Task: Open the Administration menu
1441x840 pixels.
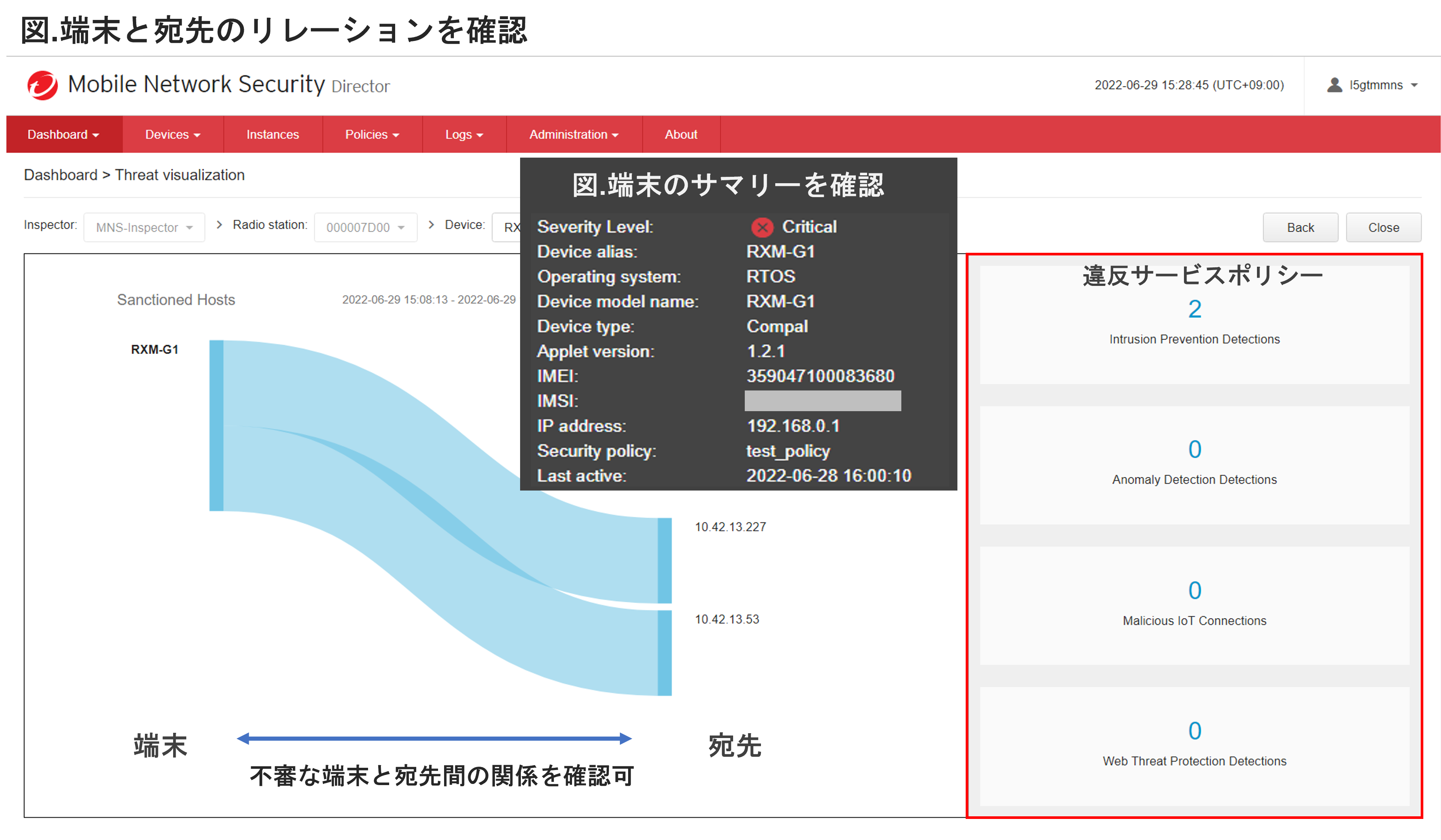Action: coord(574,134)
